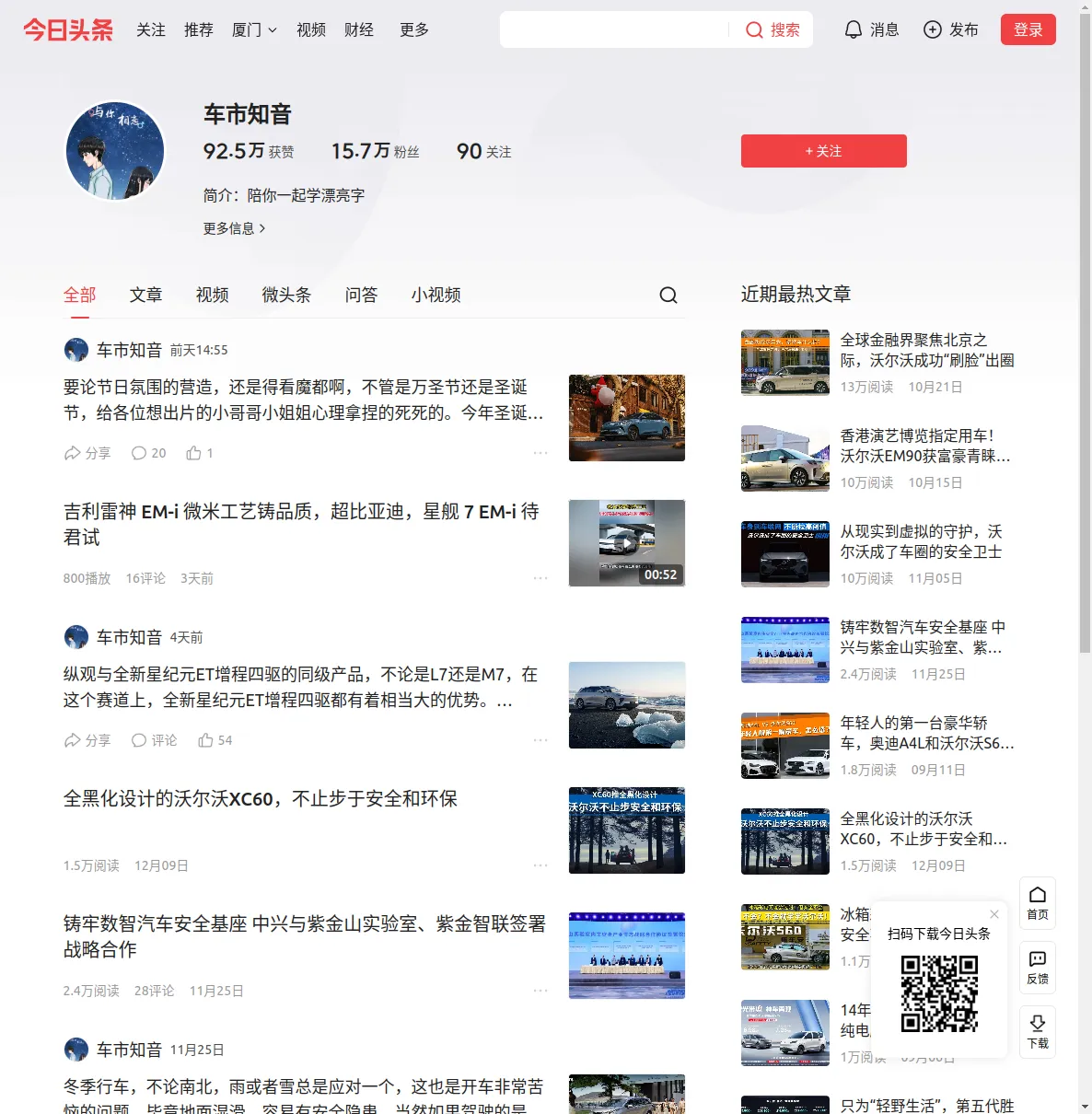Scan the 今日头条 download QR code
1092x1114 pixels.
point(939,993)
